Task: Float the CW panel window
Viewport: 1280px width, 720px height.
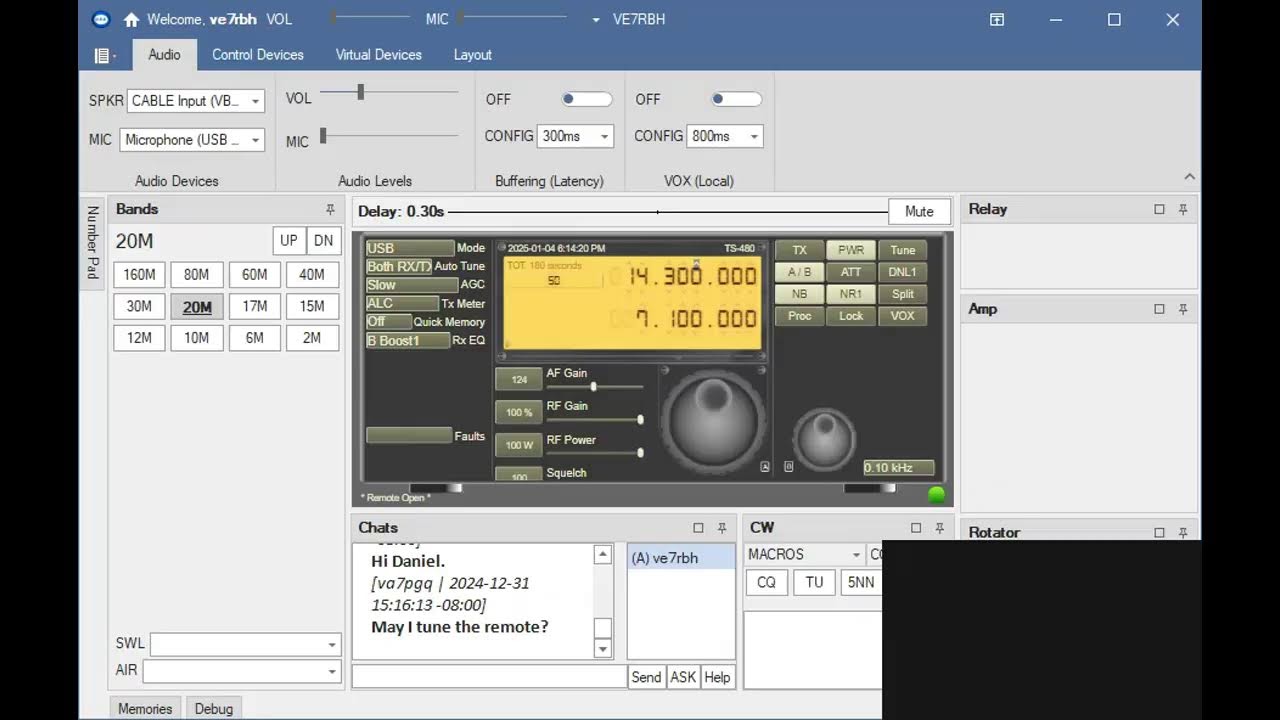Action: click(x=916, y=528)
